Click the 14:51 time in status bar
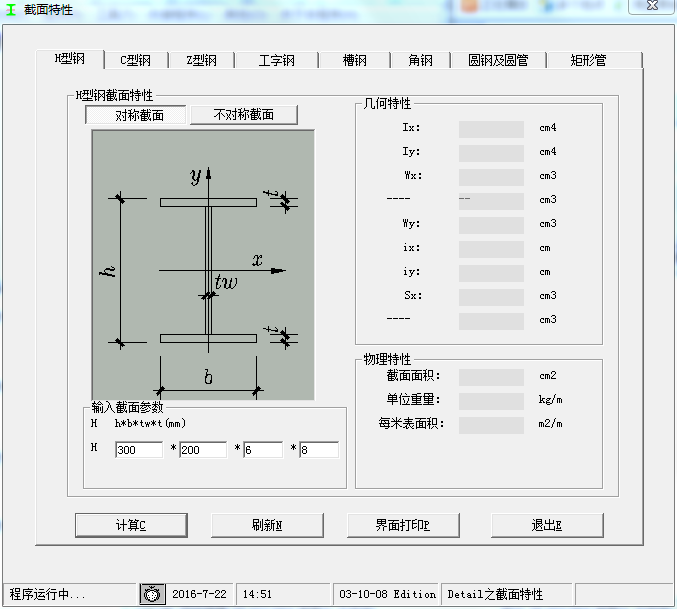The width and height of the screenshot is (677, 609). [257, 594]
